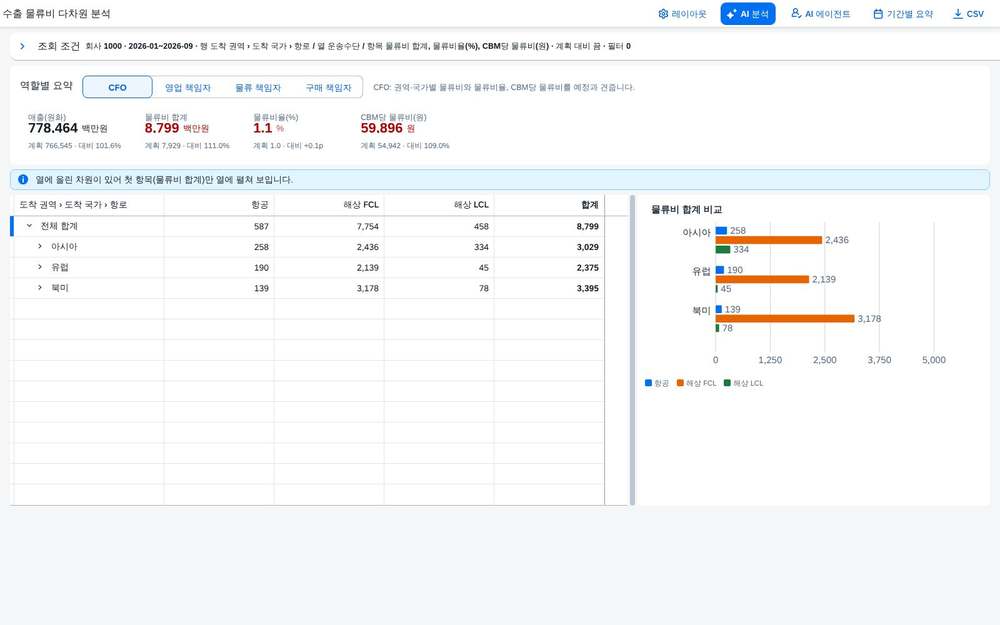1000x625 pixels.
Task: Click the 유럽 orange bar labeled 2,139
Action: pos(762,279)
